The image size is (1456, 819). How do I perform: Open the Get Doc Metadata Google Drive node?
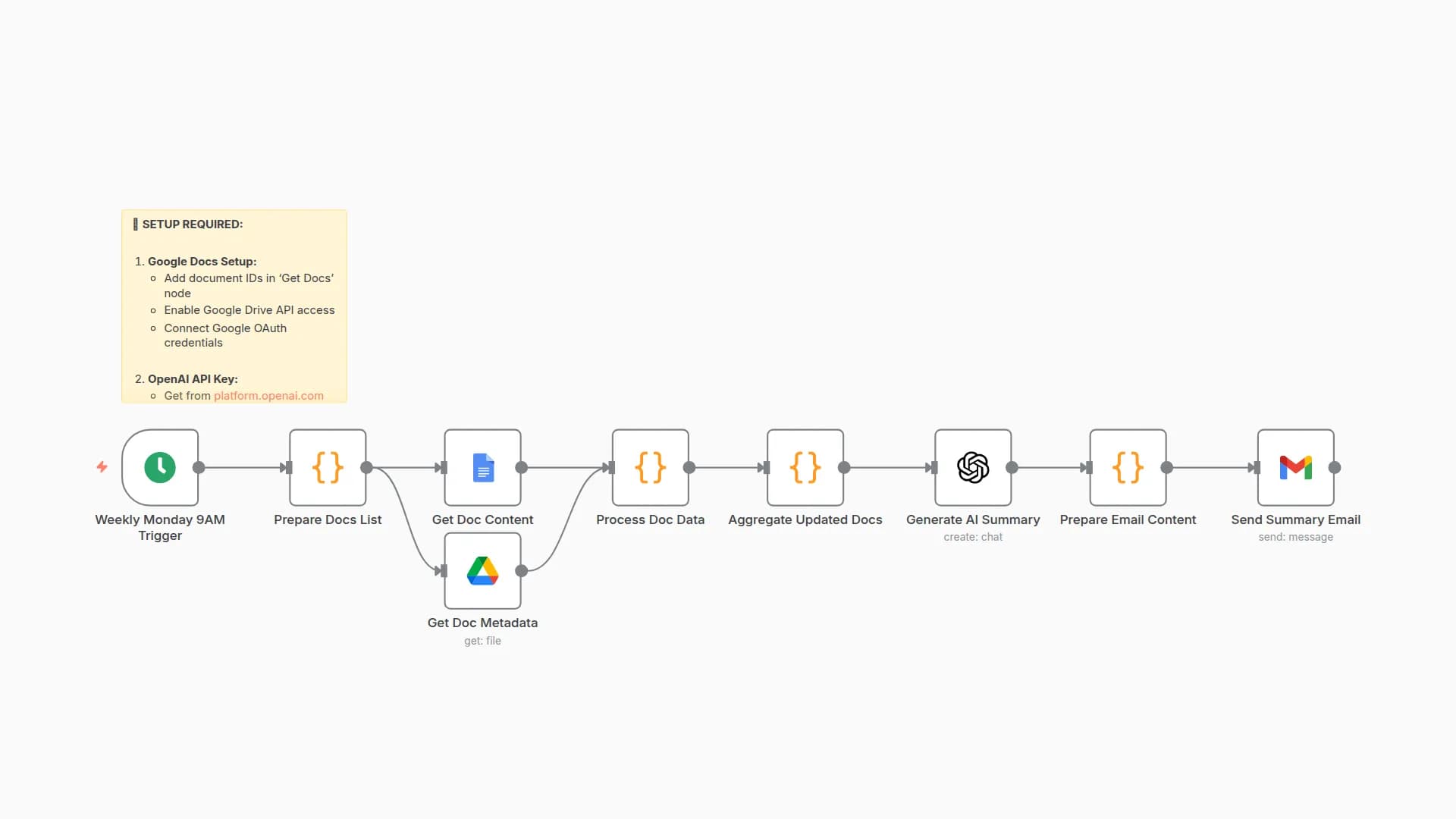click(482, 570)
